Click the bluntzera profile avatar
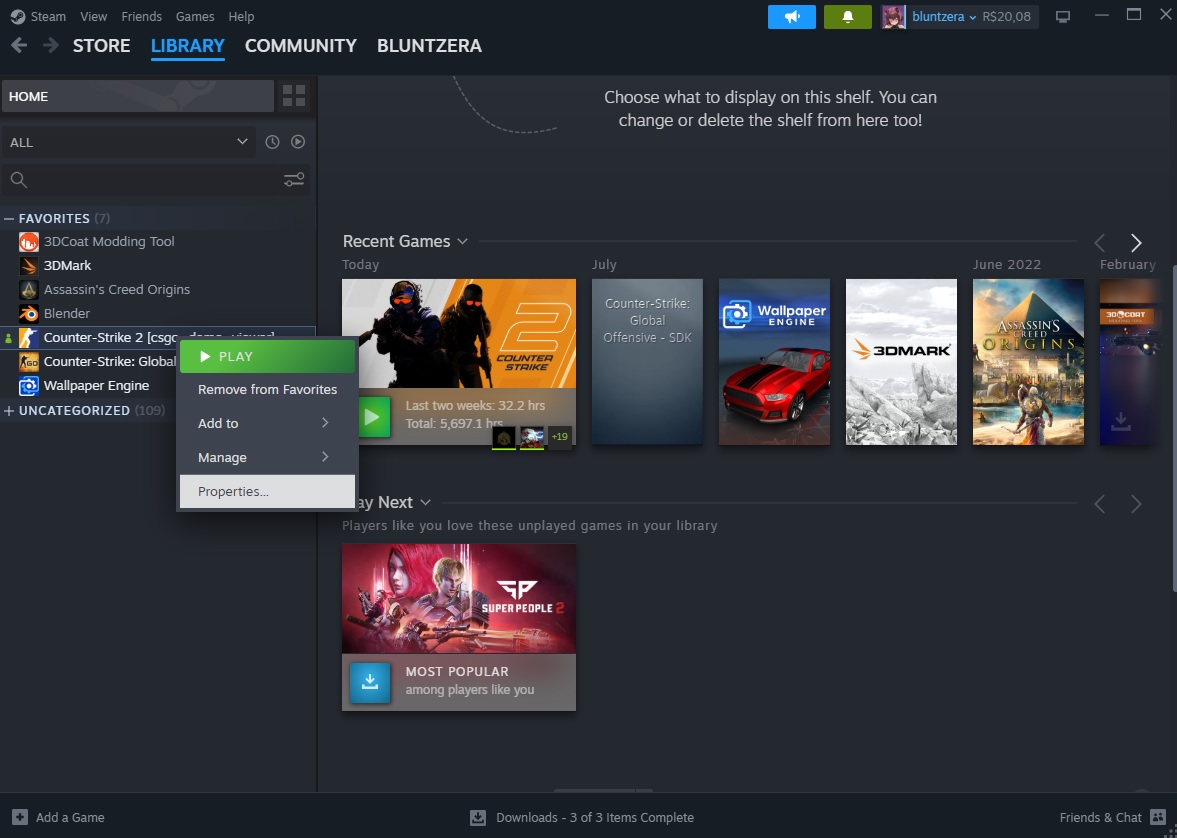This screenshot has height=838, width=1177. tap(893, 17)
